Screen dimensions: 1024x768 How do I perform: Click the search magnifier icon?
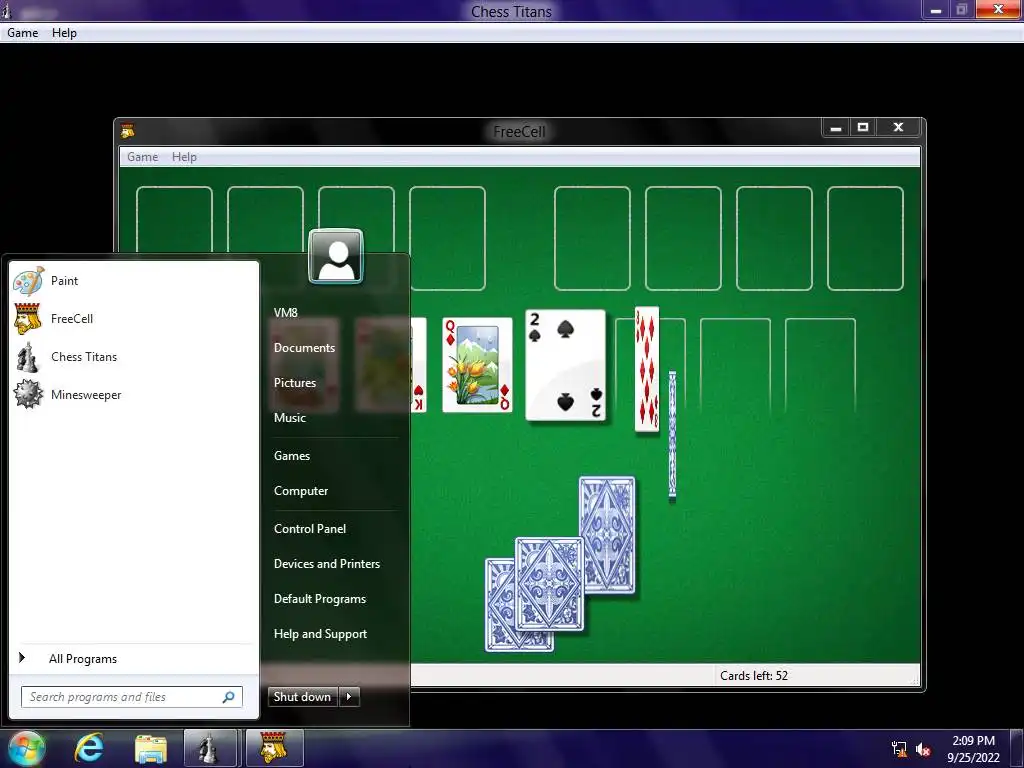(229, 697)
